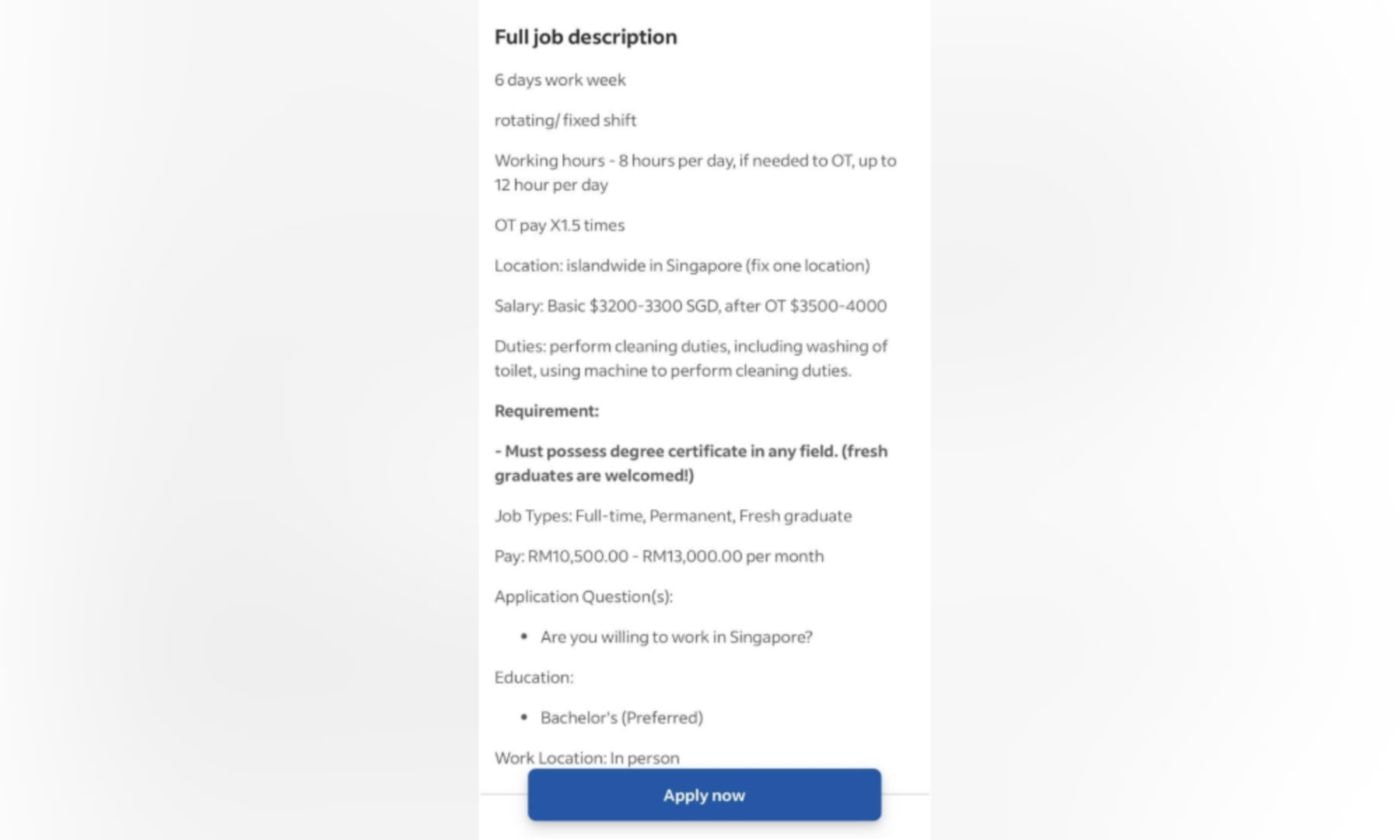This screenshot has height=840, width=1400.
Task: Click the "rotating/ fixed shift" text
Action: 565,120
